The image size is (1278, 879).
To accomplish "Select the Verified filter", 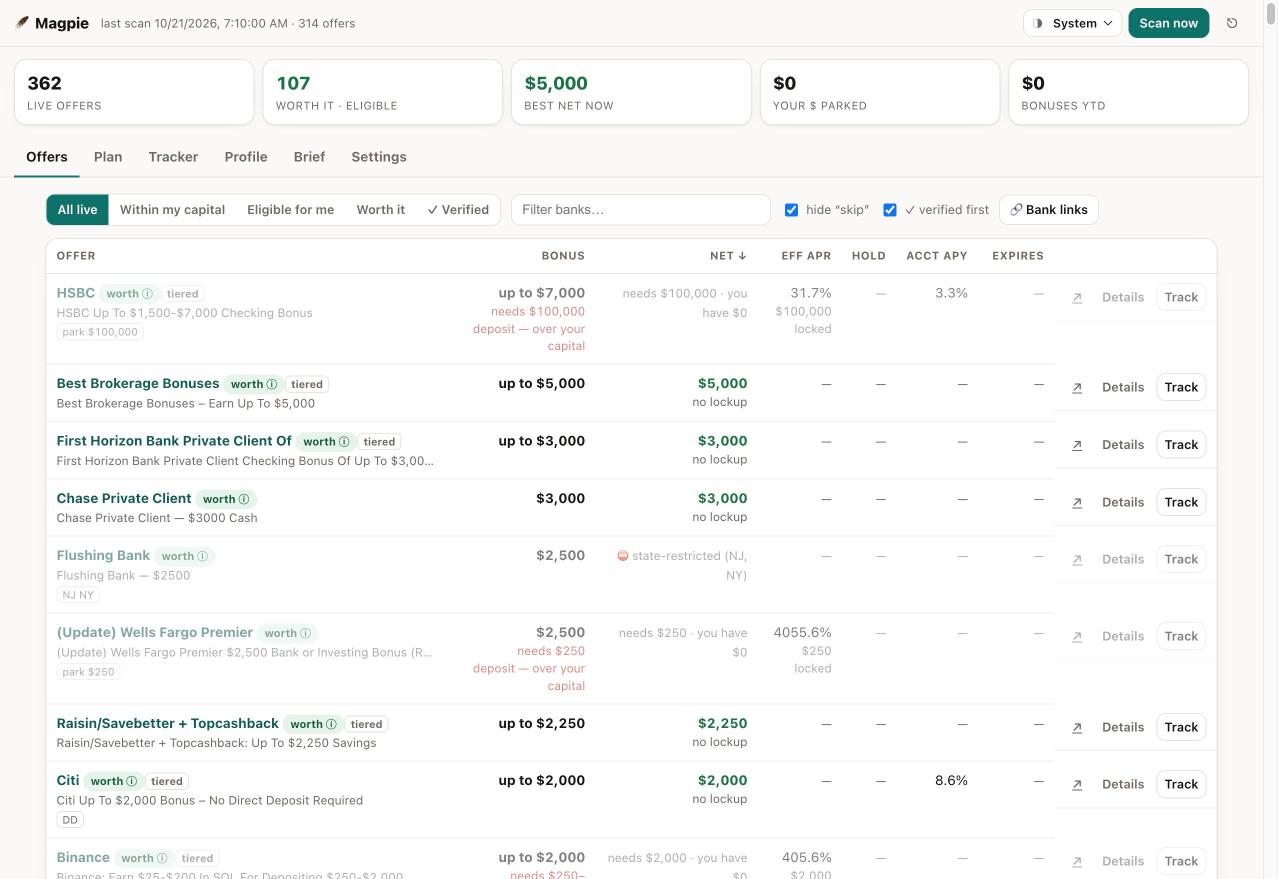I will (458, 210).
